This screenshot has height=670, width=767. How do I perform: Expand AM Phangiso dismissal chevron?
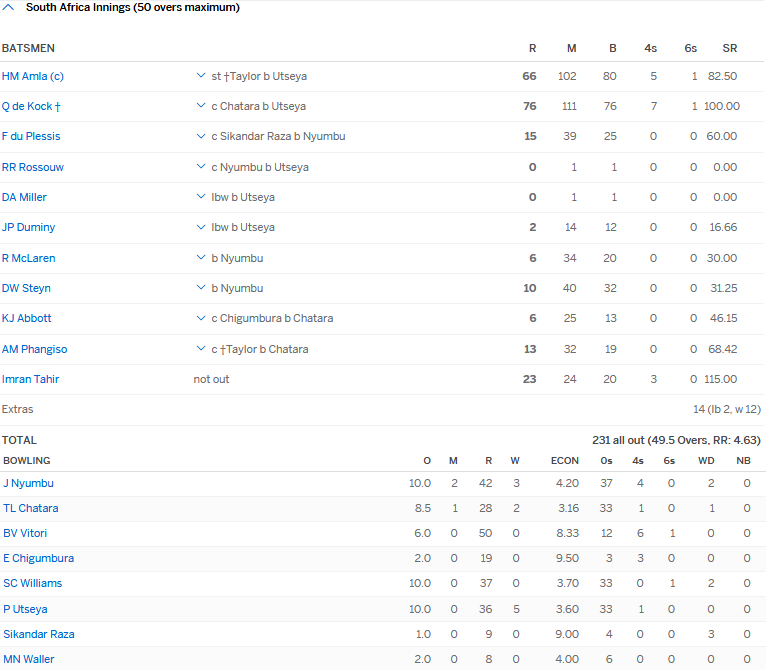tap(201, 349)
